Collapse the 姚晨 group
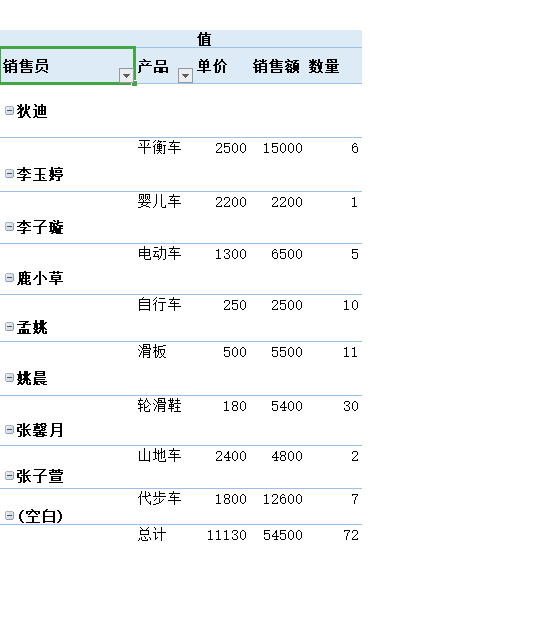This screenshot has width=557, height=631. coord(9,377)
